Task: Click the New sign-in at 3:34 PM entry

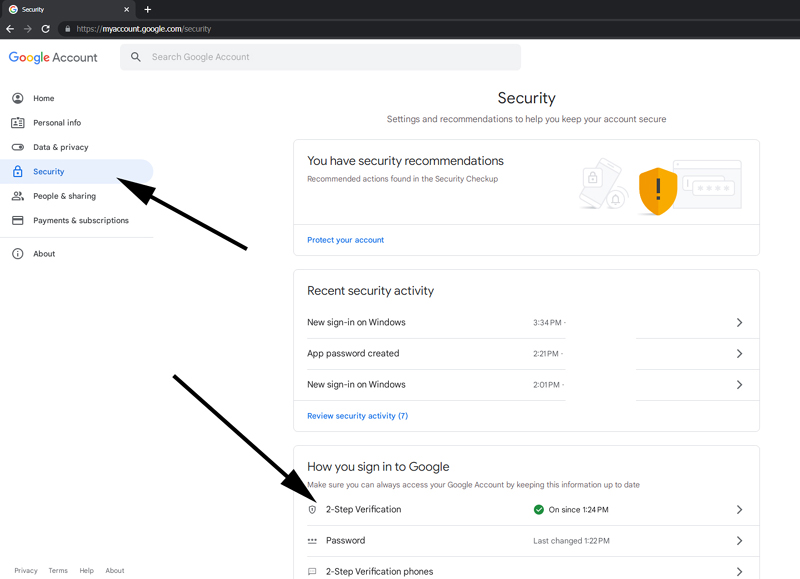Action: click(356, 322)
